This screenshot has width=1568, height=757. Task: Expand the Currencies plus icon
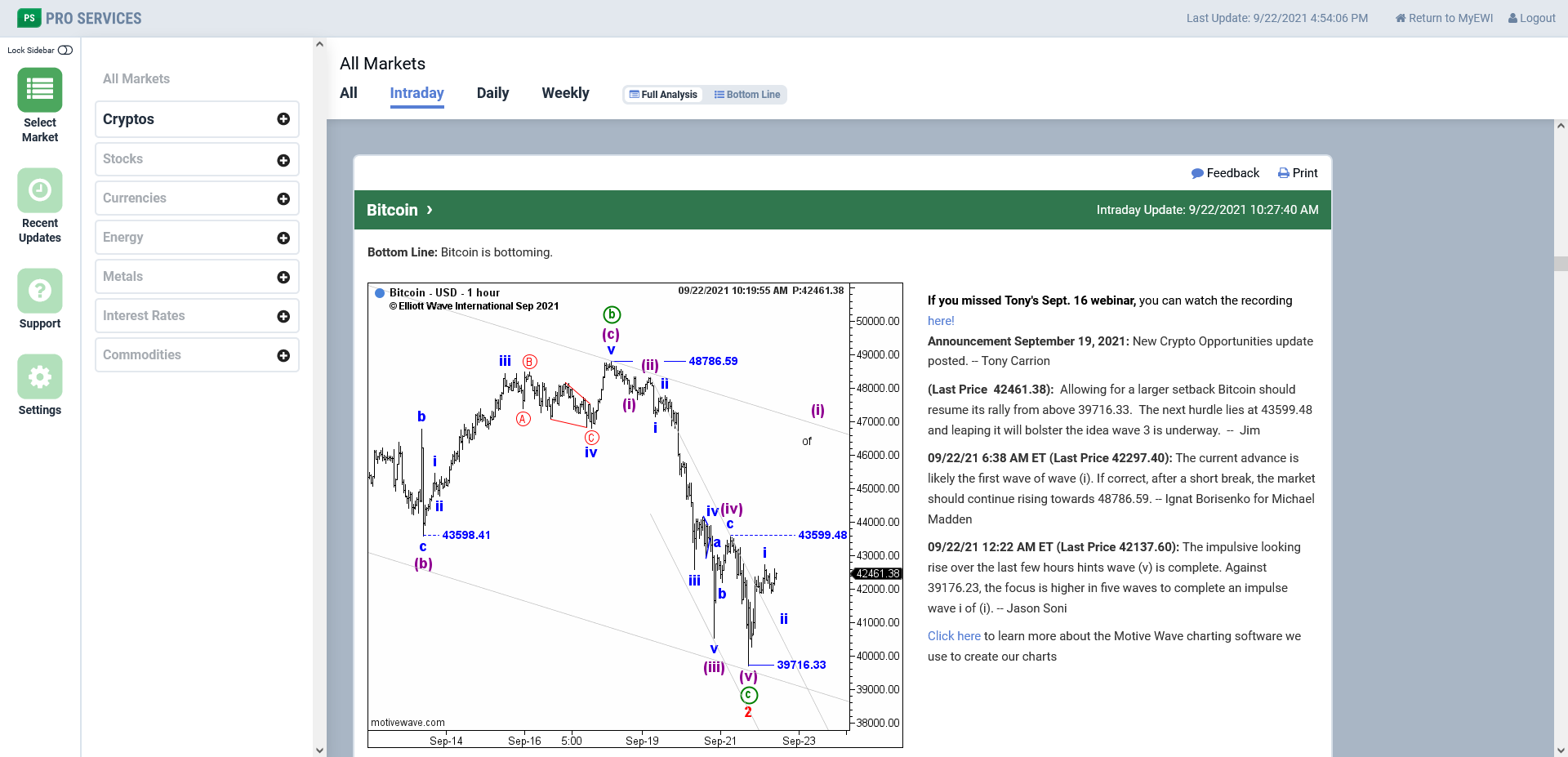[x=283, y=198]
